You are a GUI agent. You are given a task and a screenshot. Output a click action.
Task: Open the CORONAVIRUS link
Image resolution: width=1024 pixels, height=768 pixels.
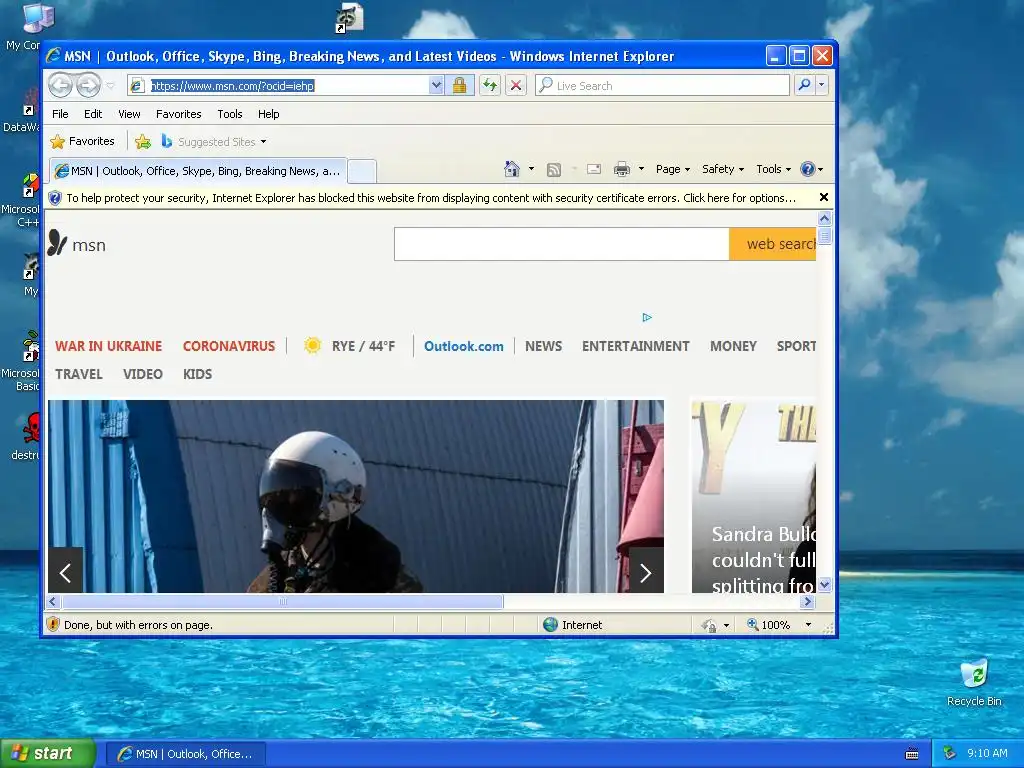pyautogui.click(x=229, y=346)
